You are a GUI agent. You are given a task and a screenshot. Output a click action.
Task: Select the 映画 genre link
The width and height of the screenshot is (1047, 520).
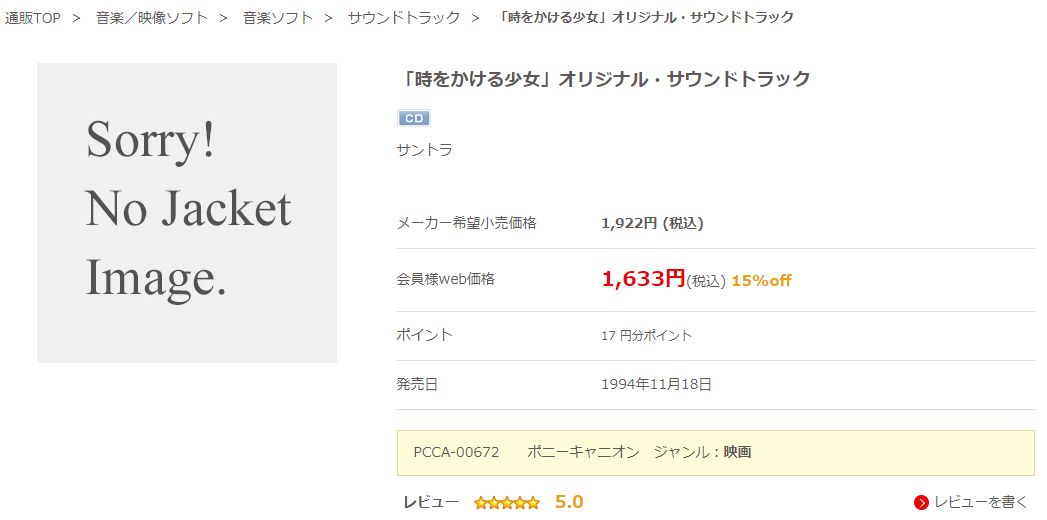point(737,452)
